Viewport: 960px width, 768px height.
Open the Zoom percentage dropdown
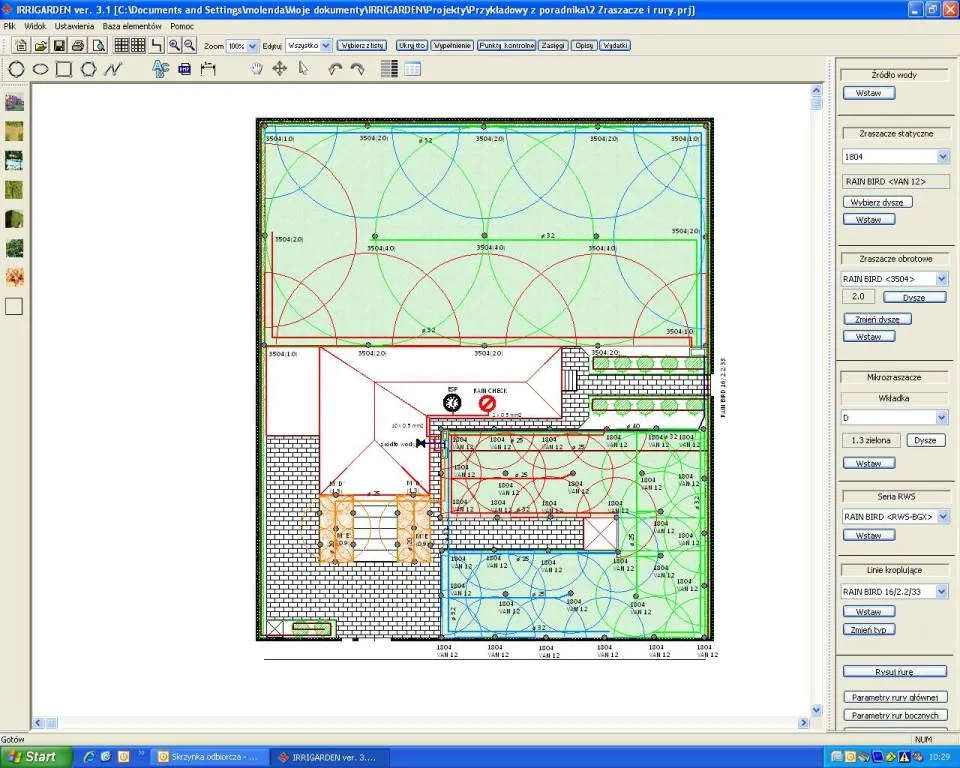[x=251, y=46]
